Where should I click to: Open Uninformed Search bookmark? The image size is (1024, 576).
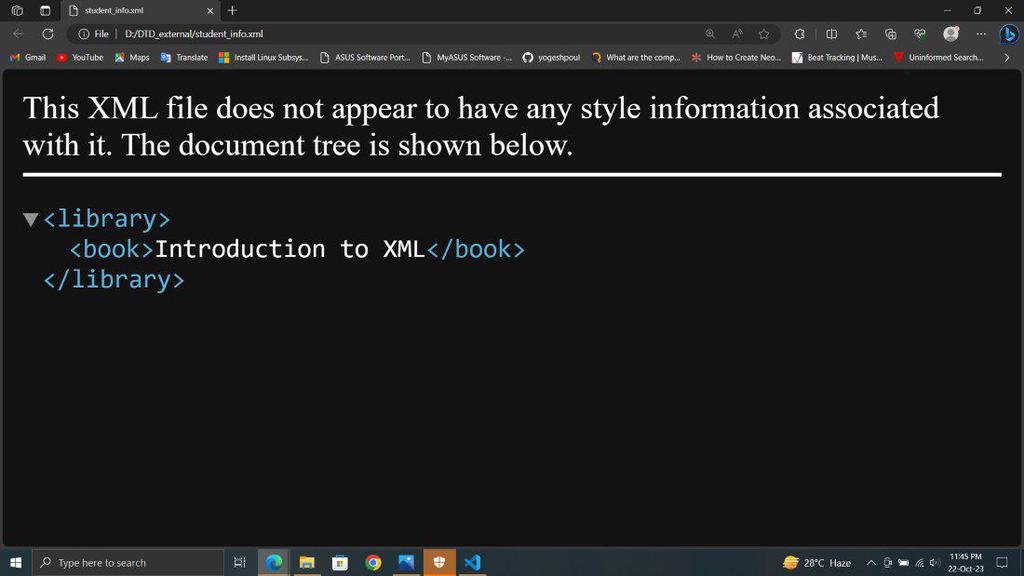[938, 57]
